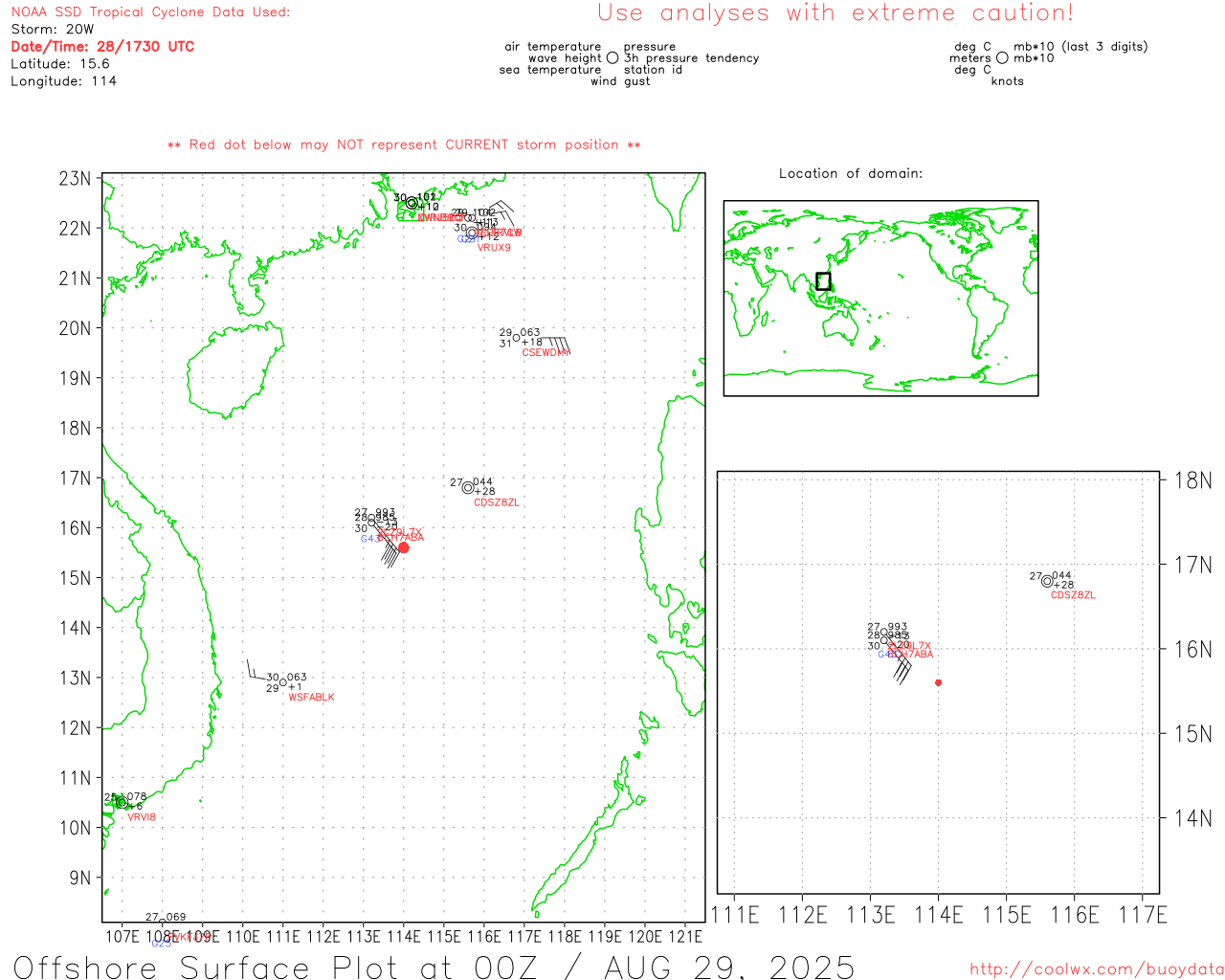The width and height of the screenshot is (1225, 980).
Task: Click the 12N latitude axis label
Action: [x=75, y=728]
